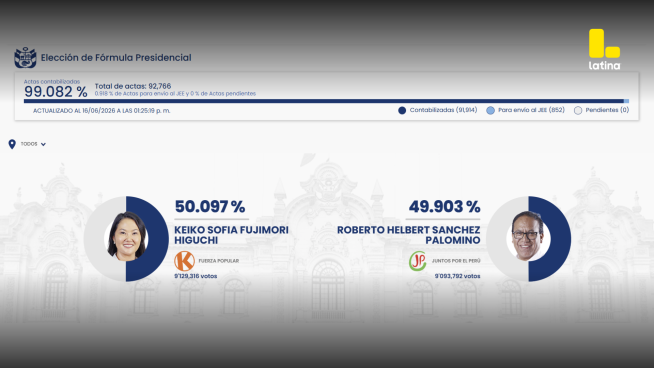Image resolution: width=654 pixels, height=368 pixels.
Task: Click the 9'129,316 votos count
Action: (196, 276)
